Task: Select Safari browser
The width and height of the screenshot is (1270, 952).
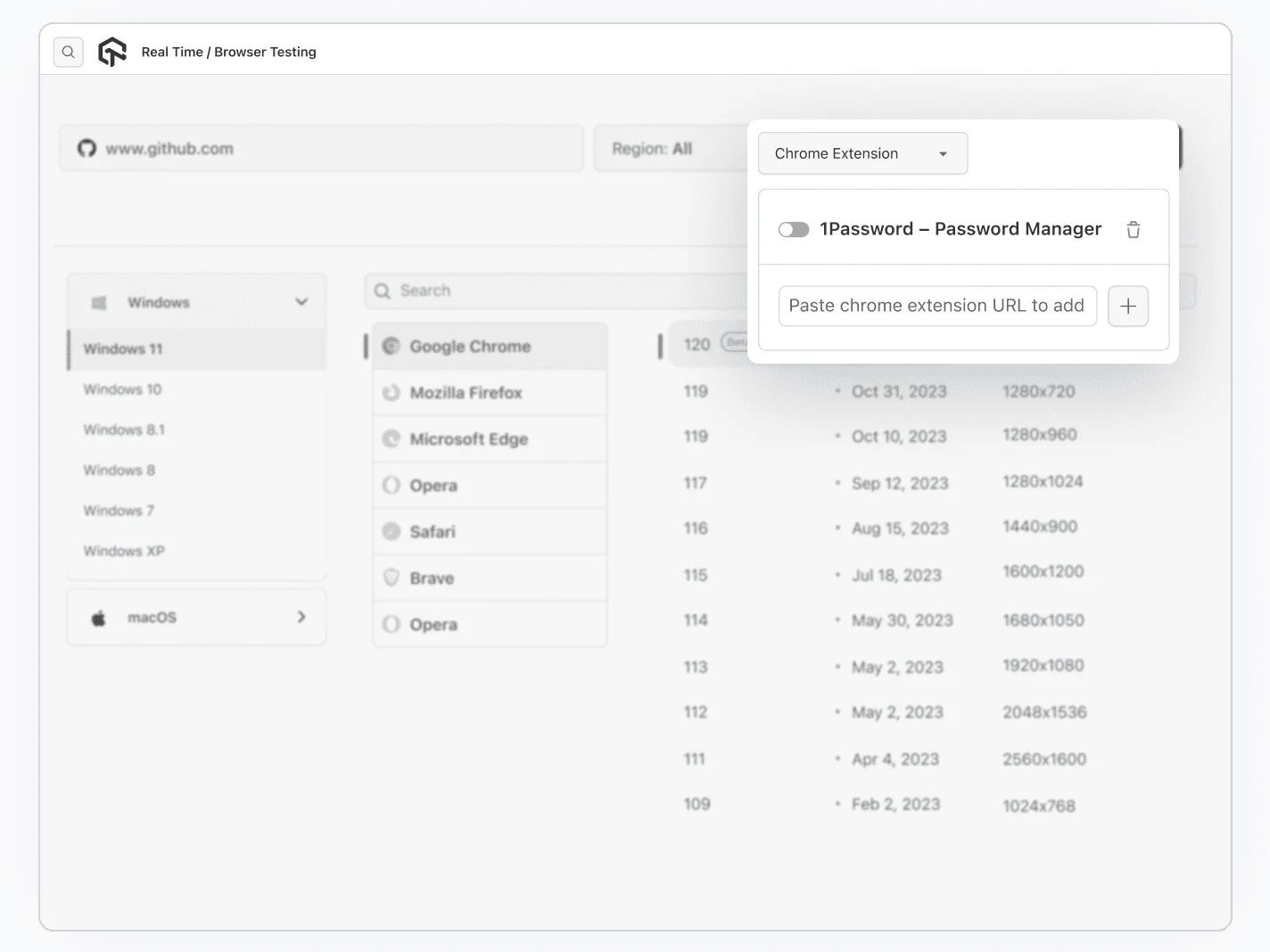Action: (490, 531)
